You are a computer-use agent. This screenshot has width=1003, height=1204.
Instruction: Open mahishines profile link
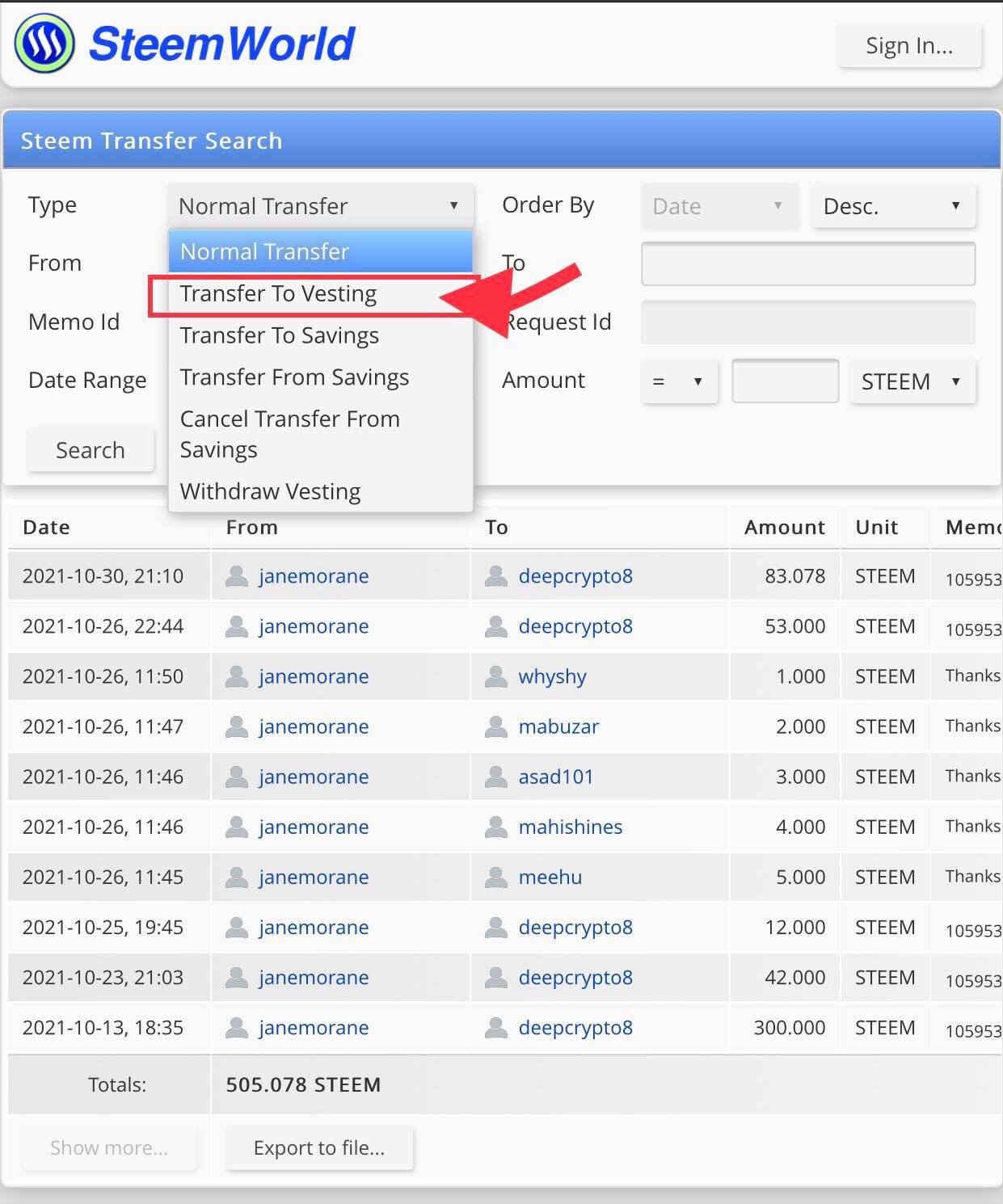(x=571, y=827)
